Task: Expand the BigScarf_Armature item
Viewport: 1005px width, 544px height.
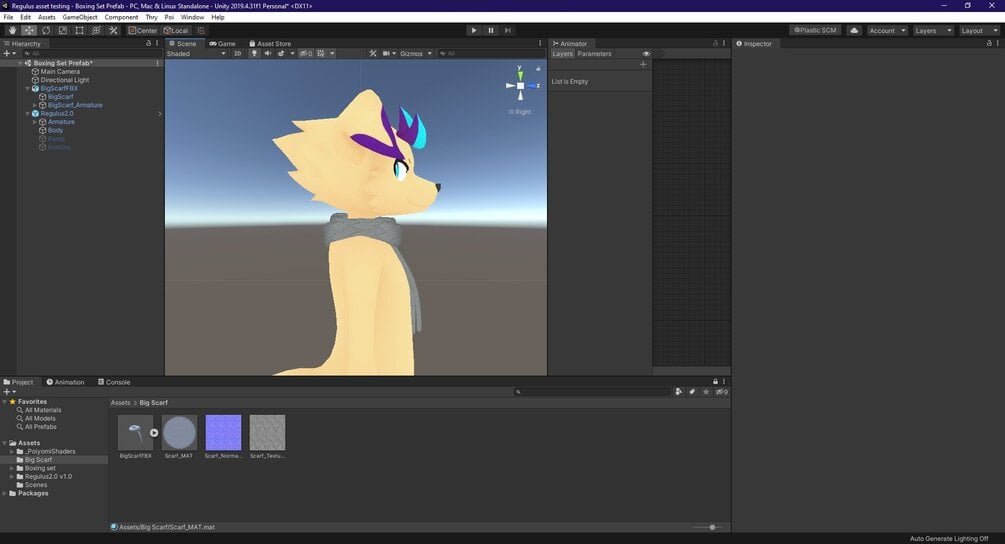Action: tap(35, 105)
